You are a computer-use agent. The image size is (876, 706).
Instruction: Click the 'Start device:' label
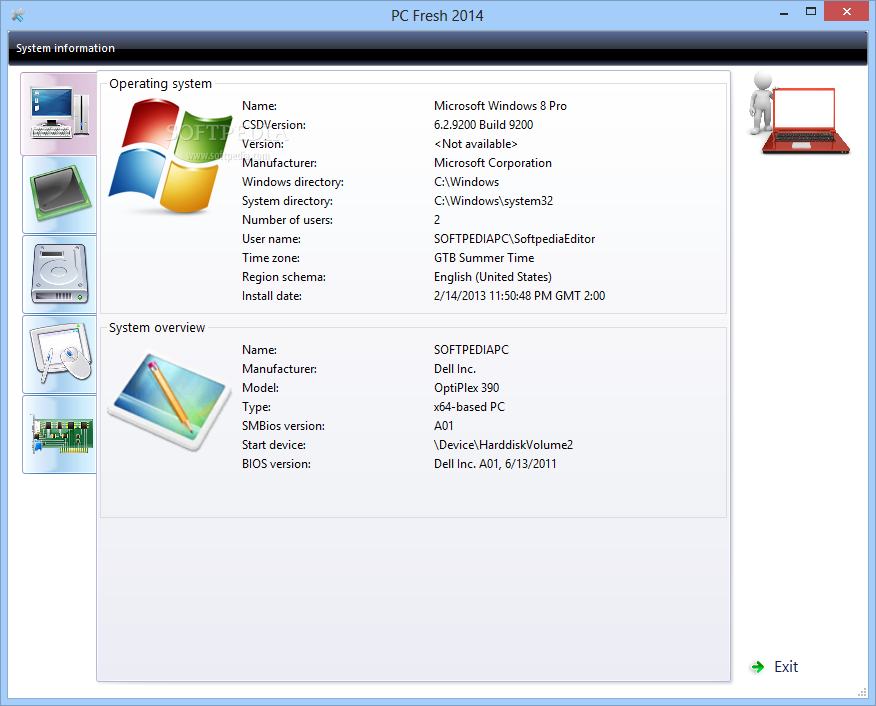pyautogui.click(x=273, y=445)
